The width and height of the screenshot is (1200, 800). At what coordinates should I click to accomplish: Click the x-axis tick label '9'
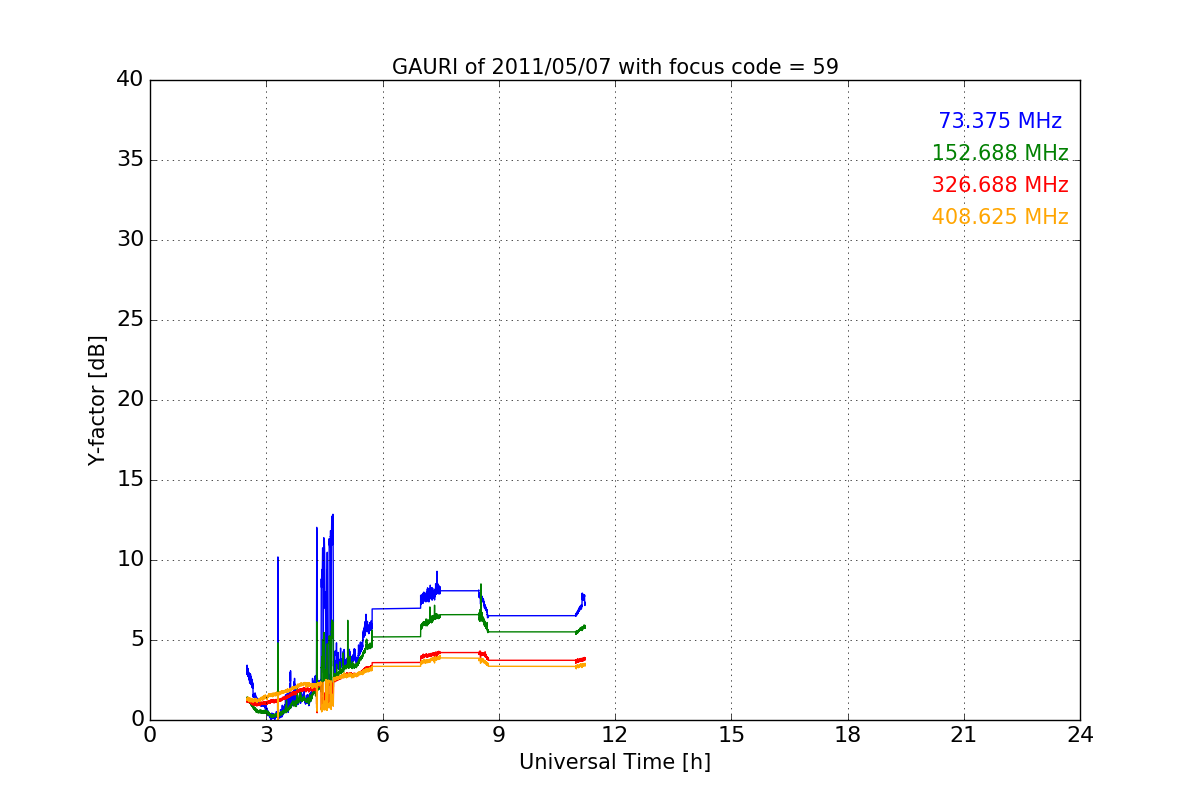(499, 735)
